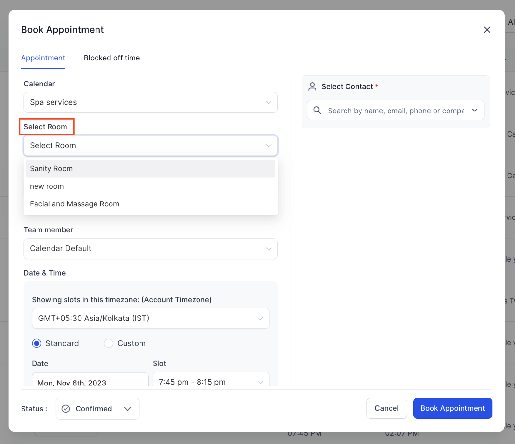Image resolution: width=515 pixels, height=444 pixels.
Task: Choose new room from the list
Action: point(150,186)
